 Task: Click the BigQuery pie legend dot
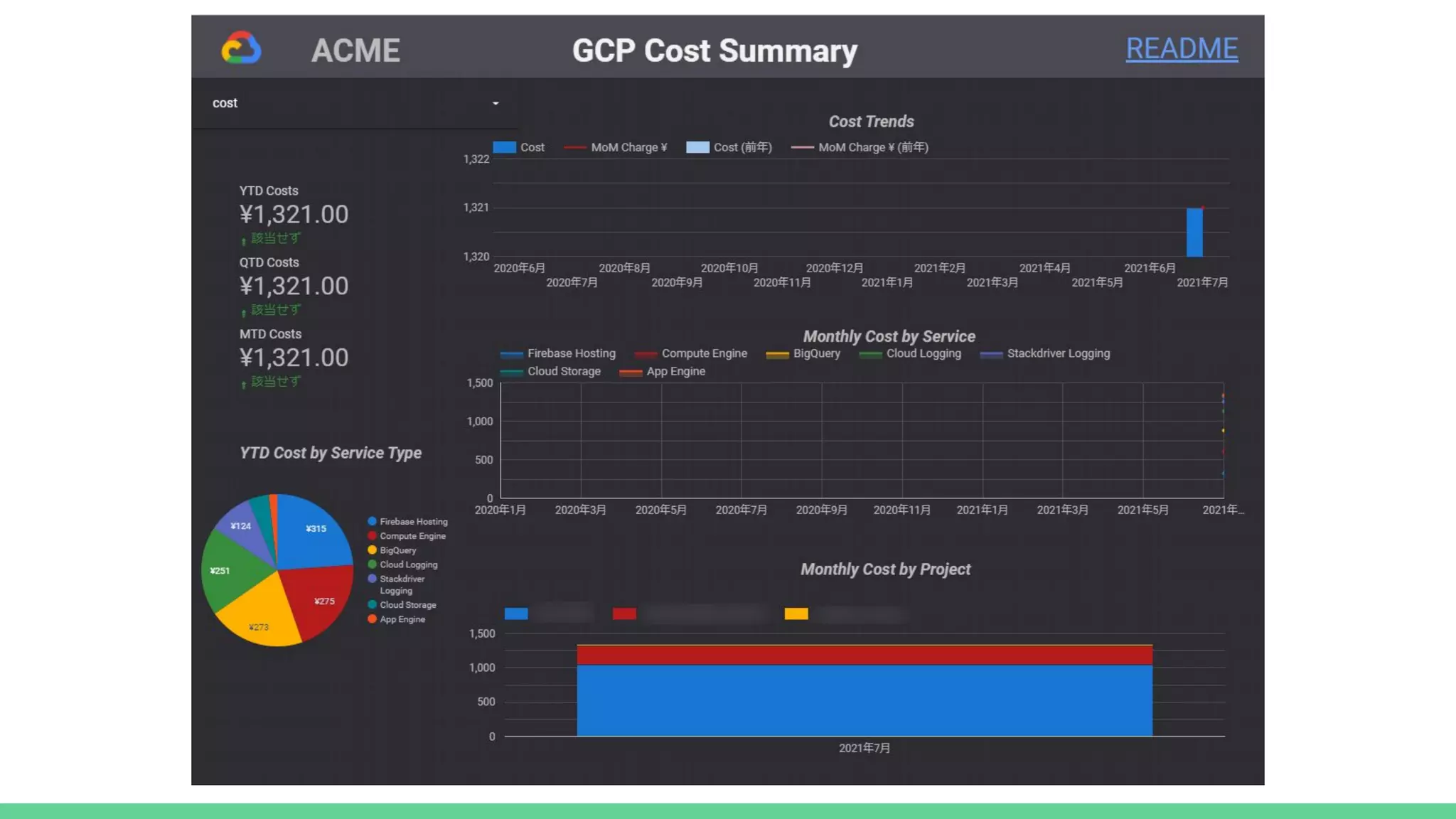point(372,550)
